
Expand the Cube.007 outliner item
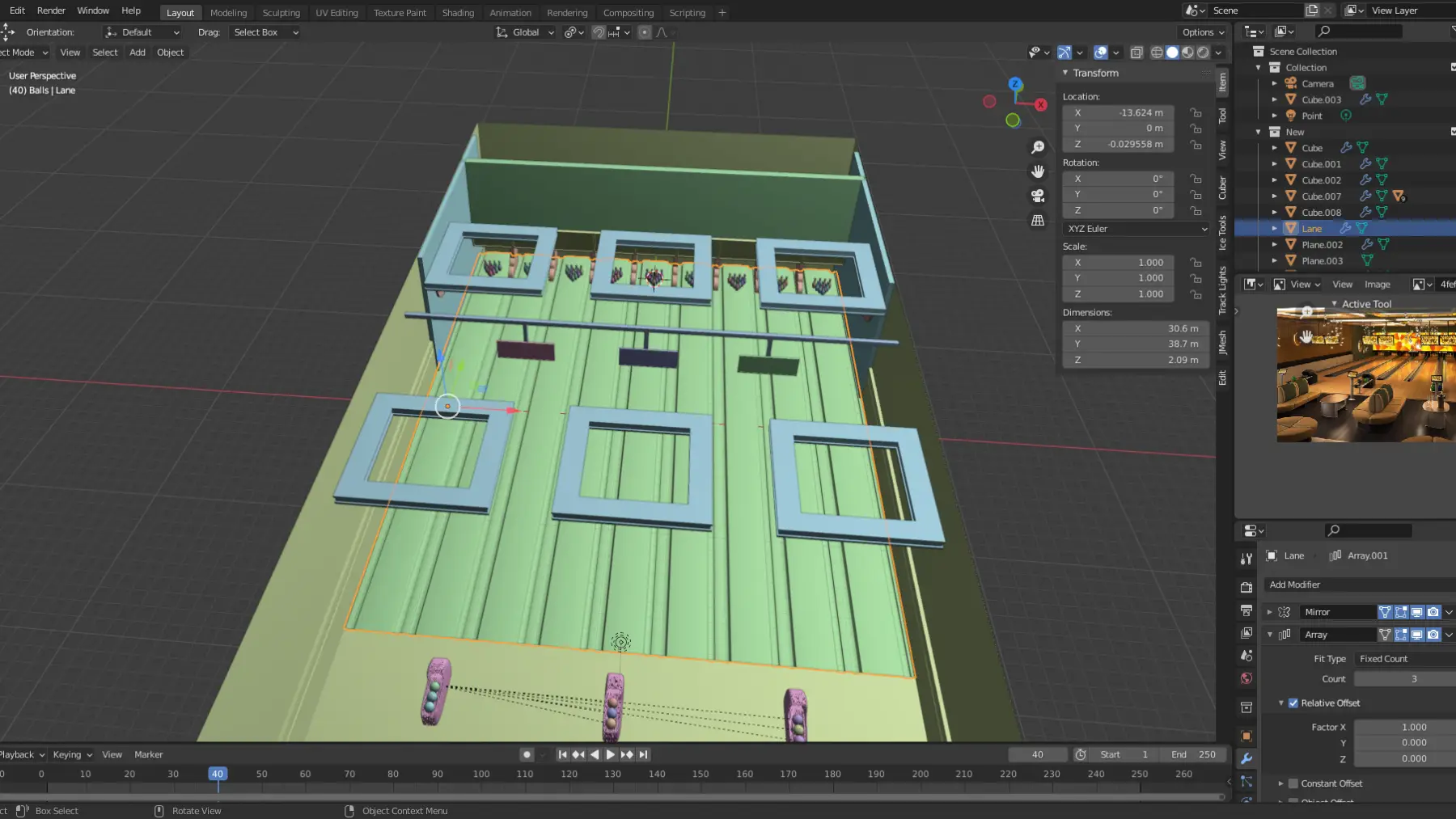[x=1275, y=196]
